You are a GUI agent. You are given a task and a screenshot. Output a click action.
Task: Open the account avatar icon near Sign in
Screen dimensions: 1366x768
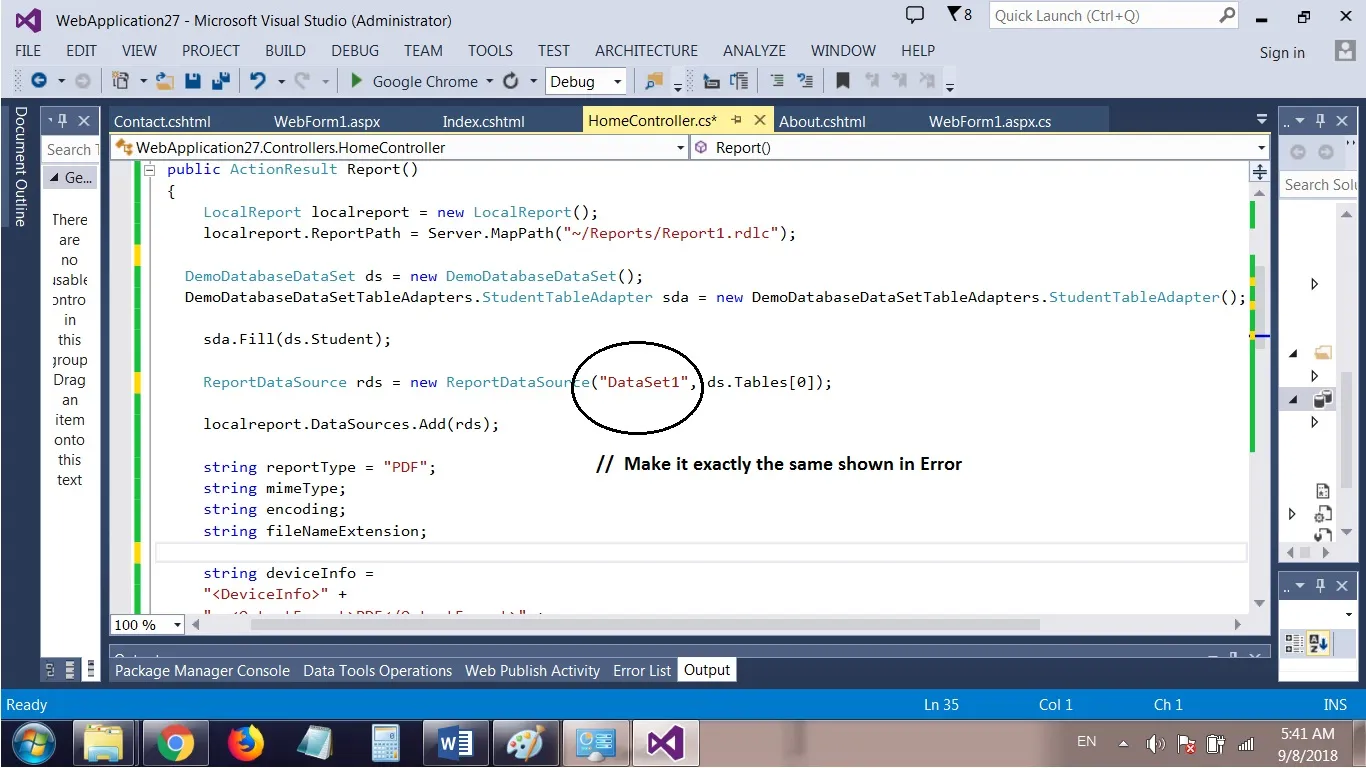(x=1345, y=51)
